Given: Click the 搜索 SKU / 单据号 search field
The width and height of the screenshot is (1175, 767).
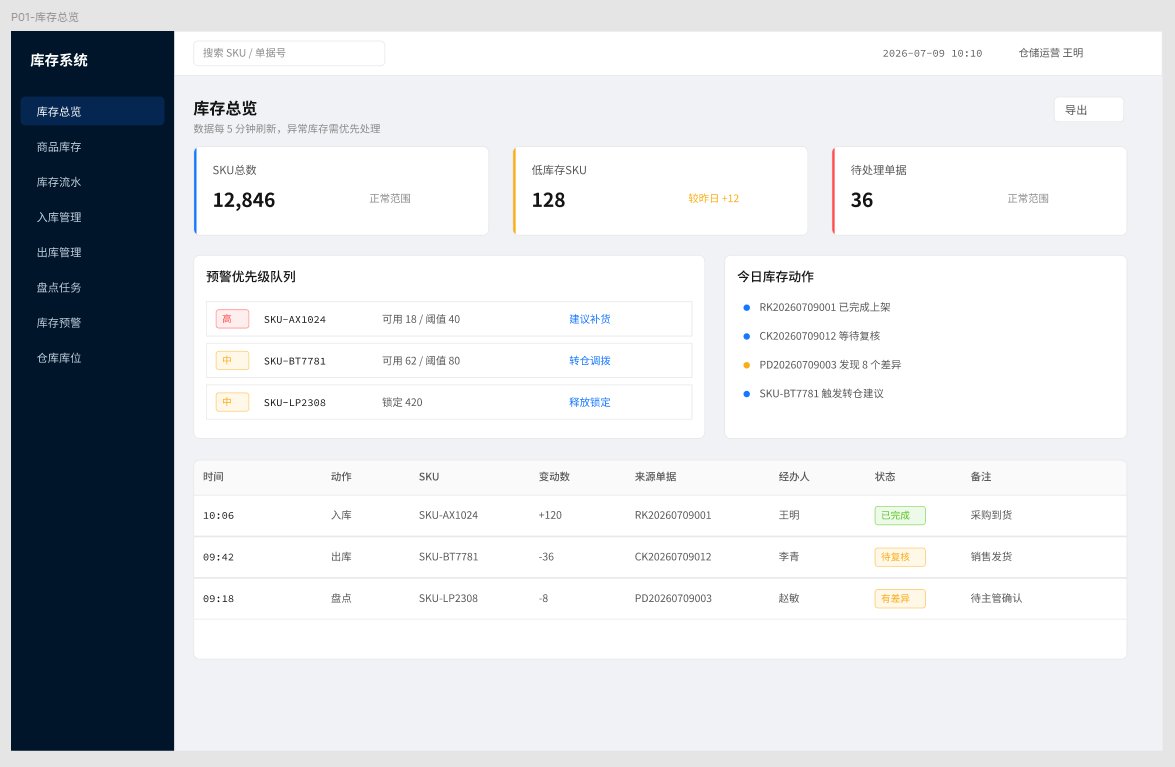Looking at the screenshot, I should (x=289, y=53).
